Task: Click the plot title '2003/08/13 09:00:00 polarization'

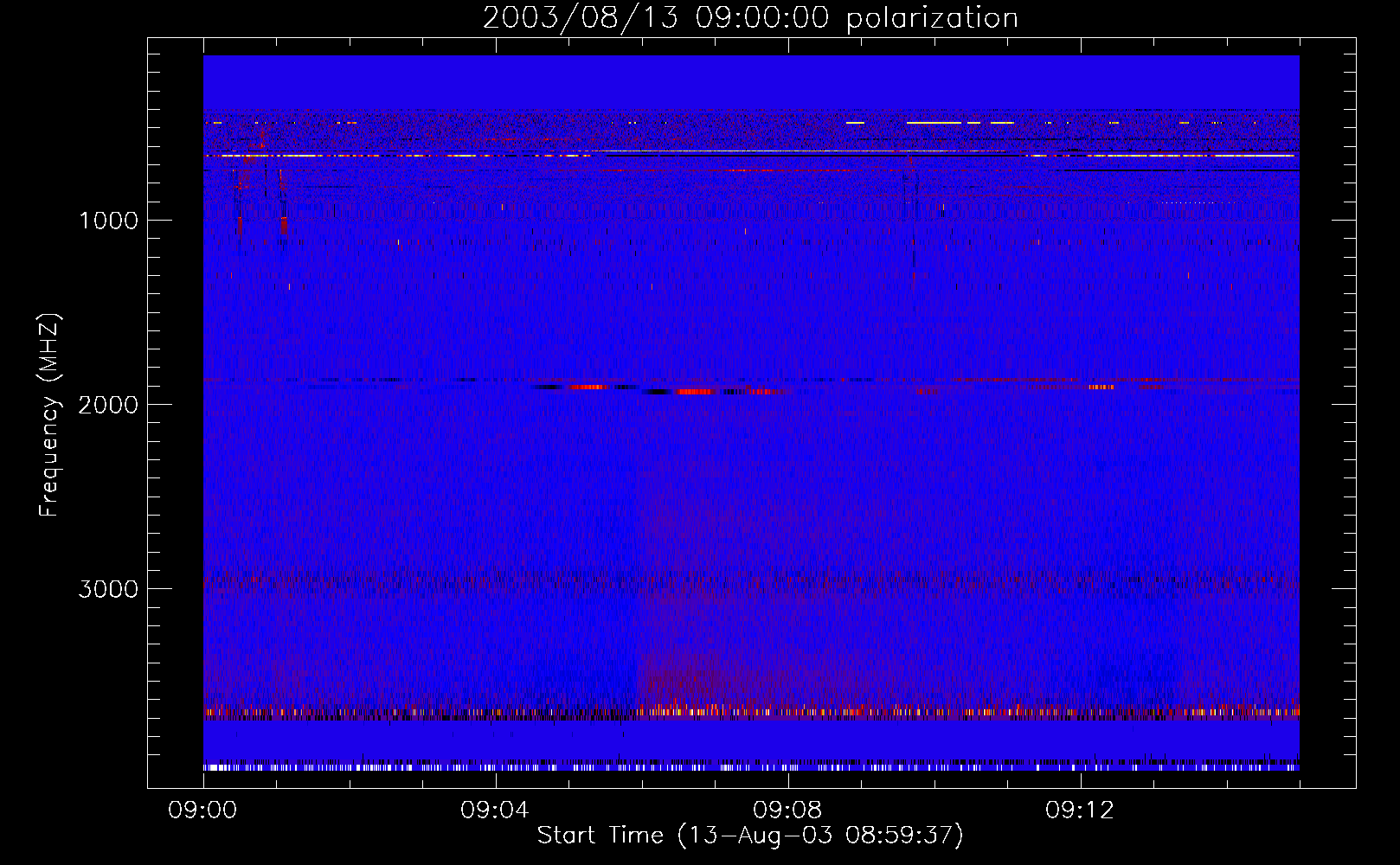Action: pyautogui.click(x=750, y=18)
